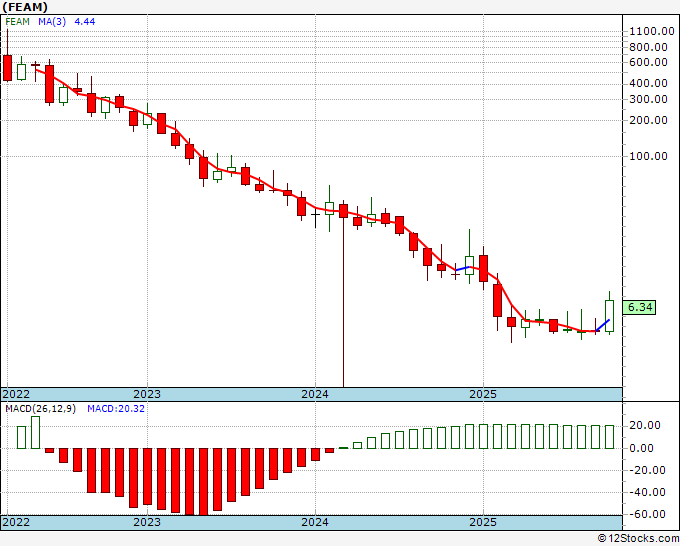Click the tallest green MACD bar in early 2022
This screenshot has height=546, width=680.
click(36, 432)
